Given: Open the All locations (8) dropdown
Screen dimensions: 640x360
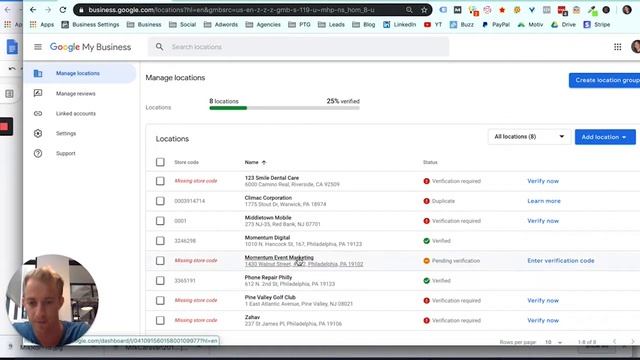Looking at the screenshot, I should 529,137.
